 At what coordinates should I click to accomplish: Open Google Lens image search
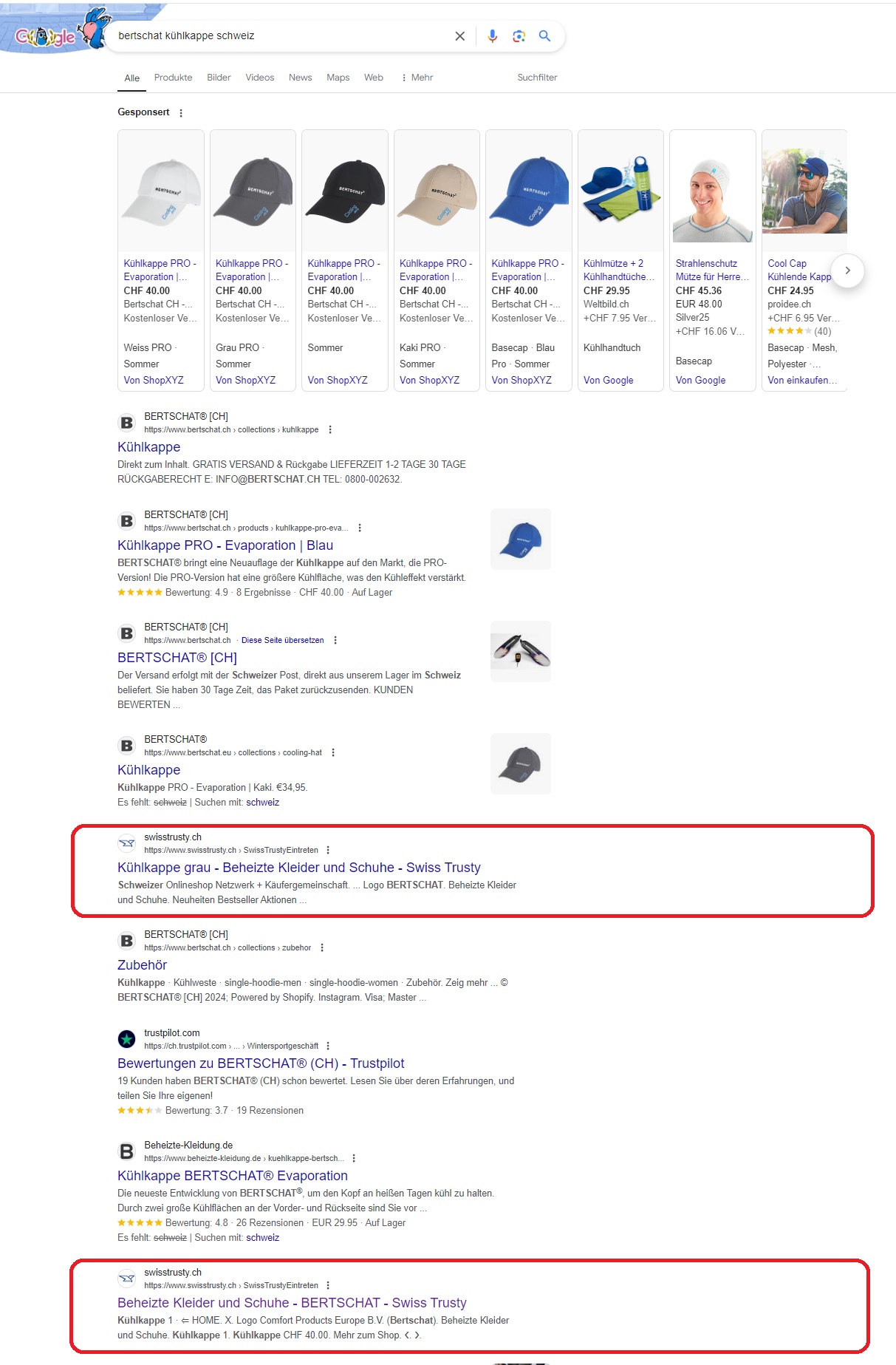click(x=519, y=36)
